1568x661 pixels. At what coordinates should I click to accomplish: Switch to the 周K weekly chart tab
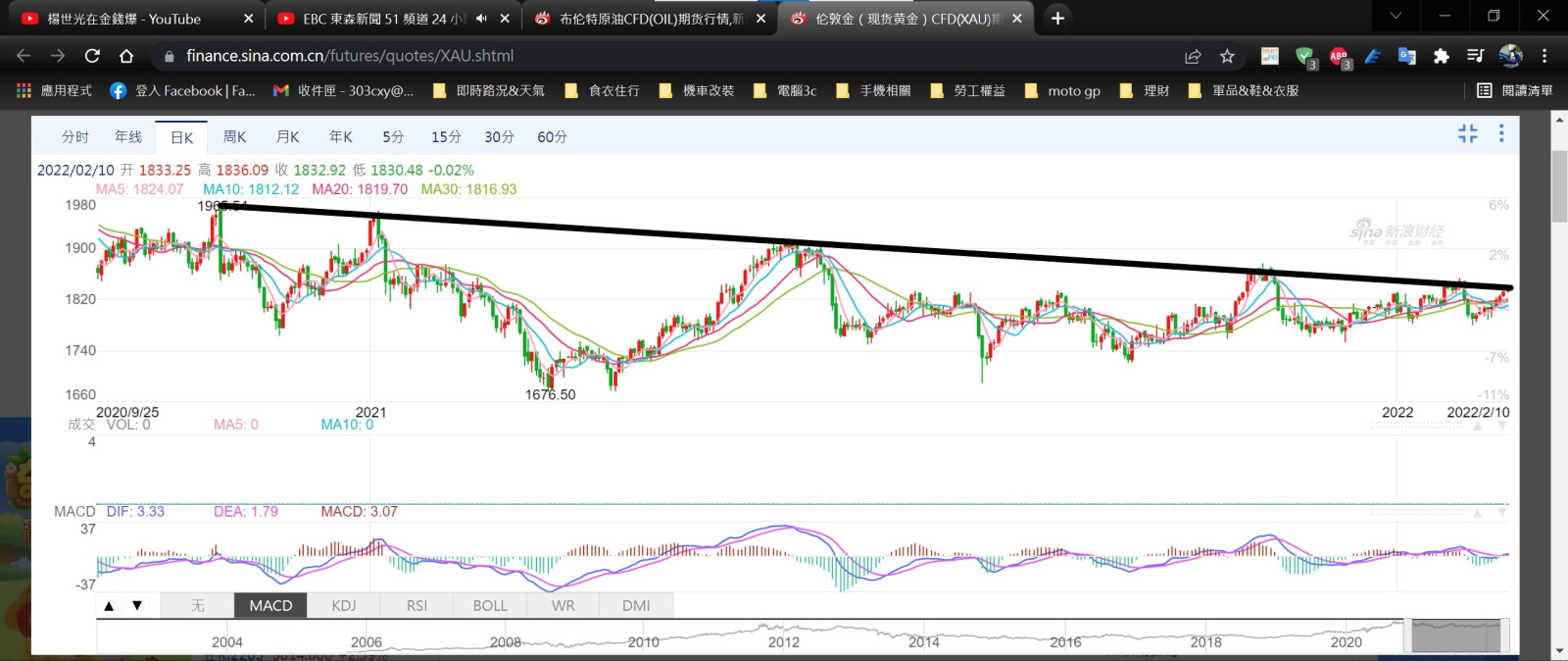click(x=235, y=137)
